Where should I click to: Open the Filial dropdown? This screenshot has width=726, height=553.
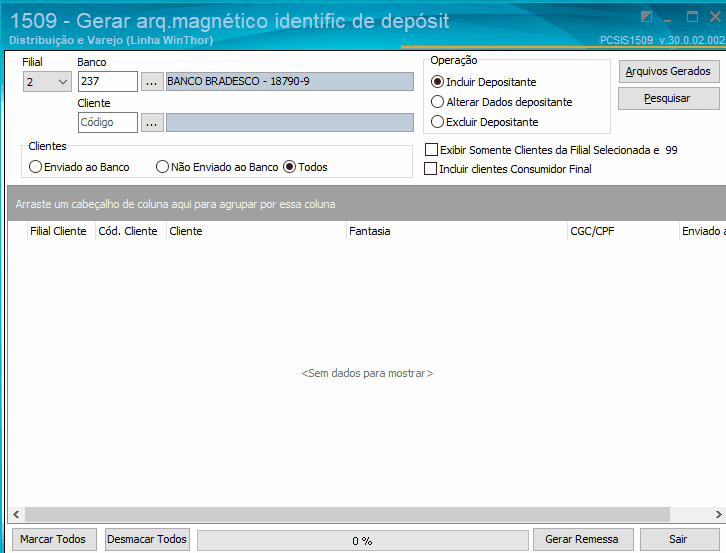click(47, 82)
